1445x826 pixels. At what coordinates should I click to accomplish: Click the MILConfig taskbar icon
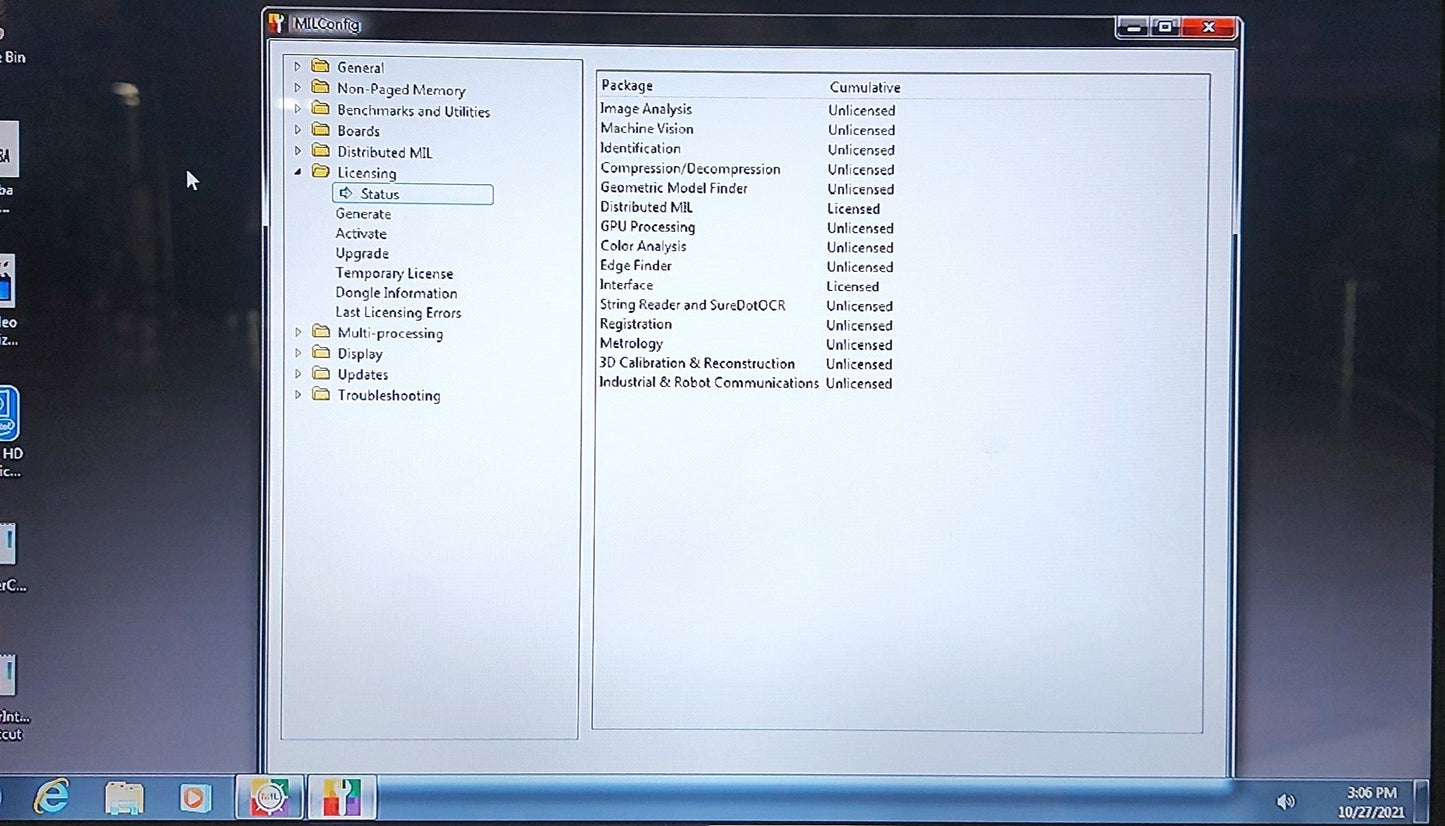point(341,798)
